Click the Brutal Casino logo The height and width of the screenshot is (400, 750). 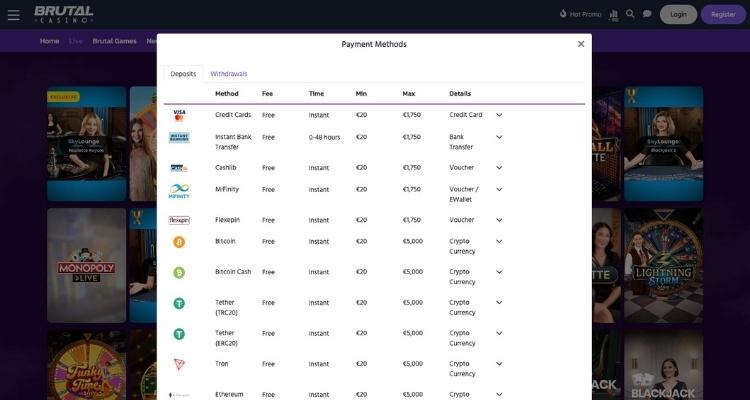click(64, 14)
